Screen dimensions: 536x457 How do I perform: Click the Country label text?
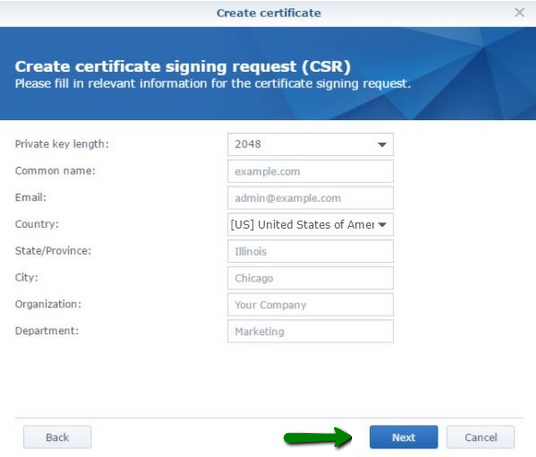click(x=37, y=224)
